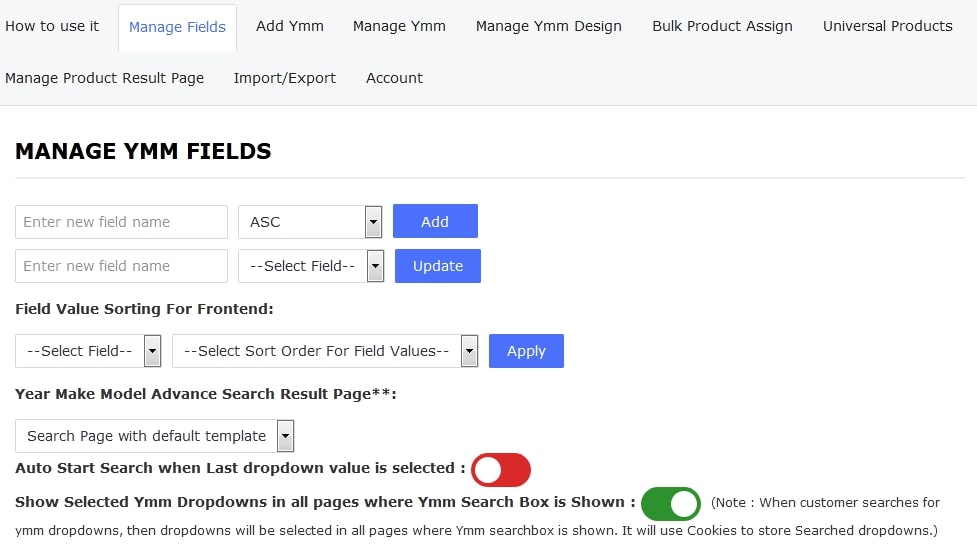This screenshot has width=977, height=550.
Task: Click the blue Add button
Action: 435,222
